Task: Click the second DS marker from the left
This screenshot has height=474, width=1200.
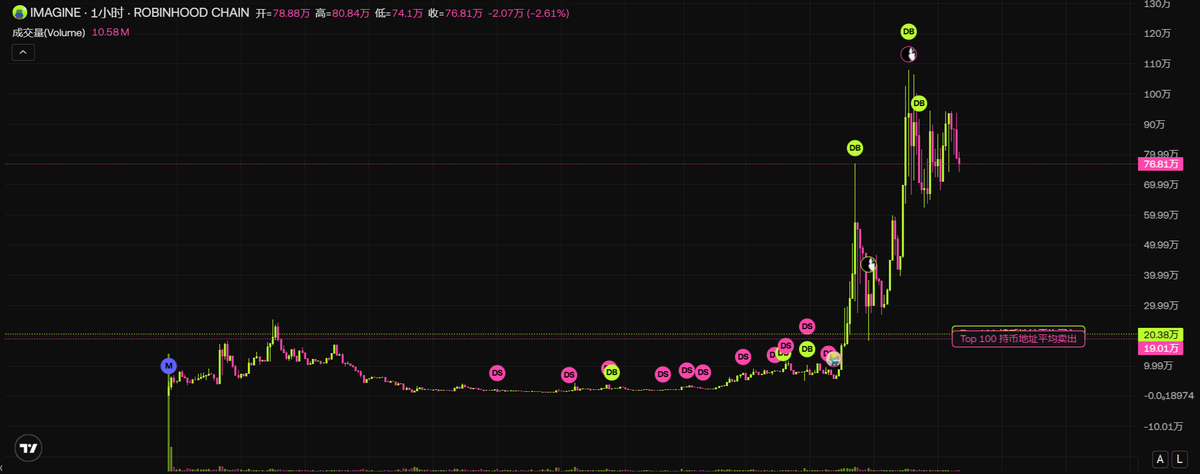Action: coord(569,375)
